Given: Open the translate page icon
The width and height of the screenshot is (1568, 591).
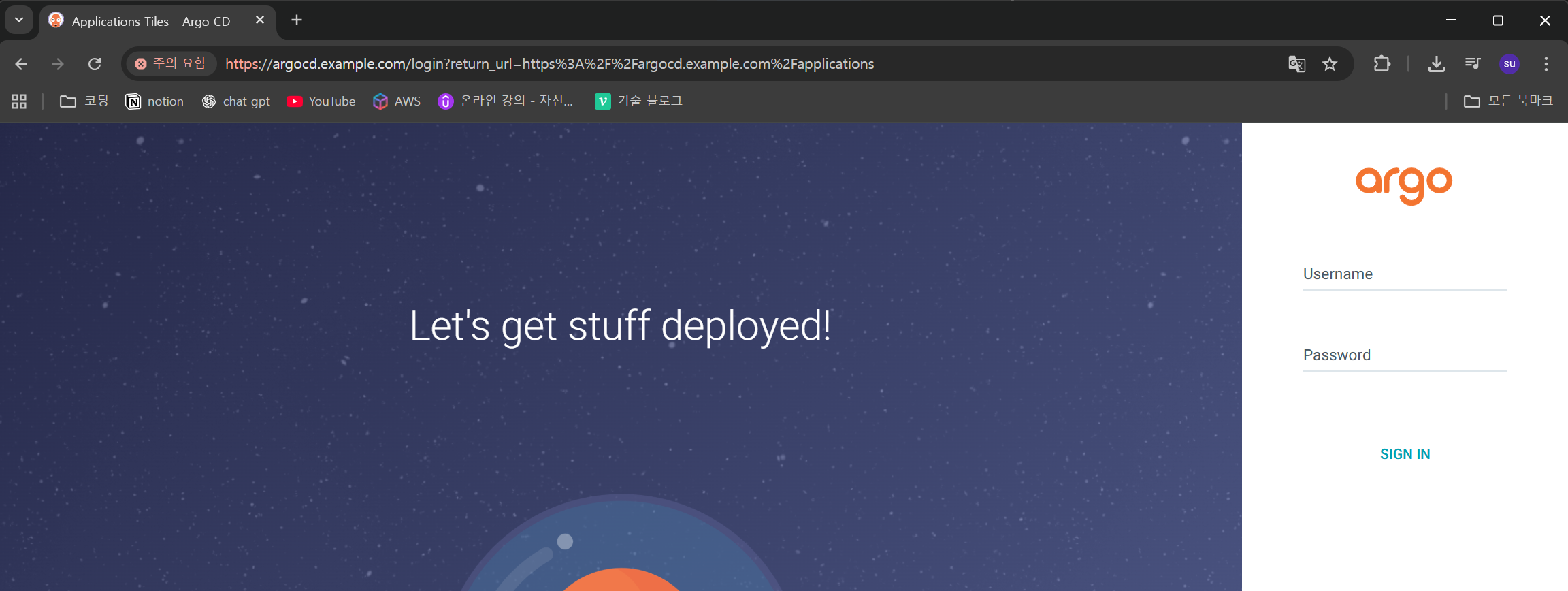Looking at the screenshot, I should 1296,64.
